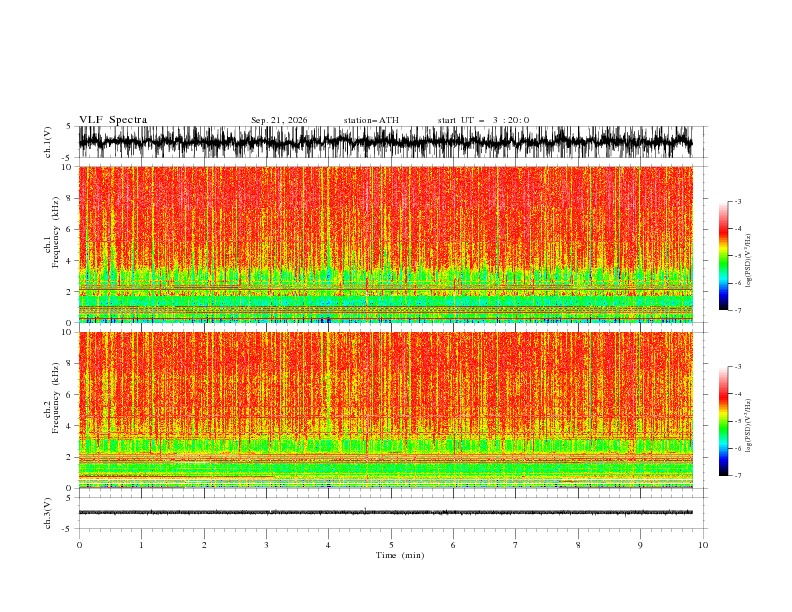Click the ch.2 spectrogram green band near 2 kHz

point(385,446)
